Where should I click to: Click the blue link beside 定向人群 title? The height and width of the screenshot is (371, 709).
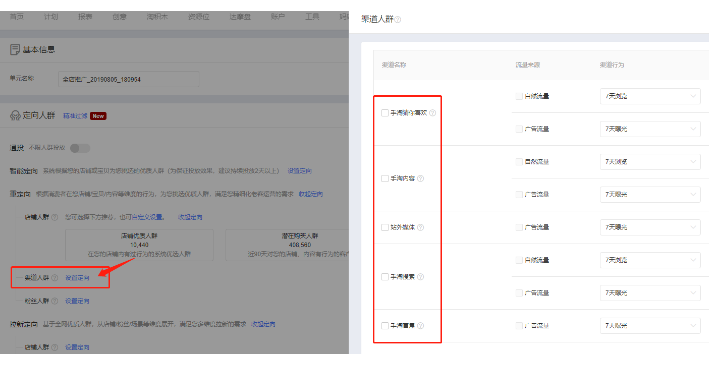click(75, 116)
